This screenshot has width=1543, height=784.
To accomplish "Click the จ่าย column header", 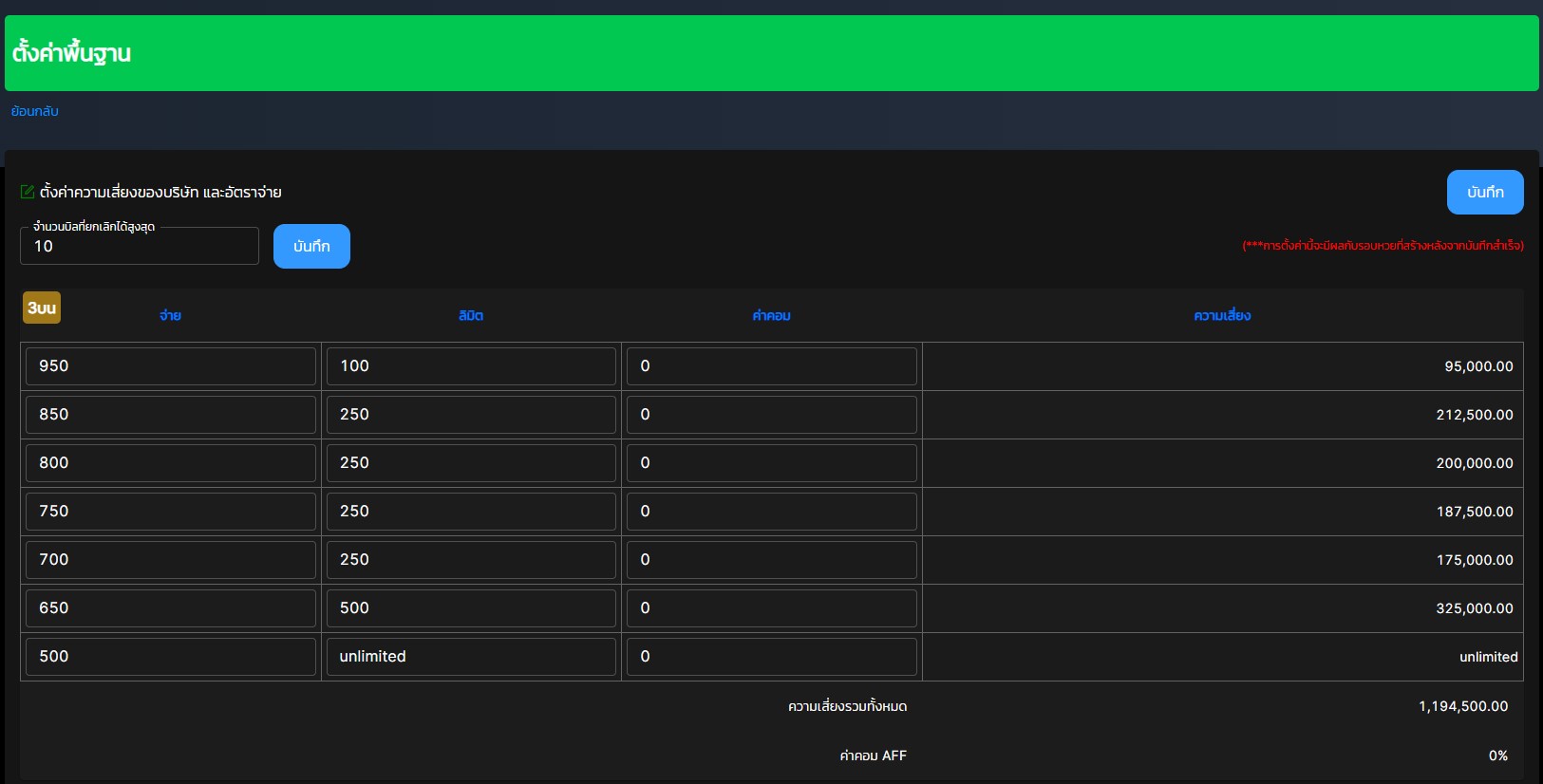I will tap(170, 315).
